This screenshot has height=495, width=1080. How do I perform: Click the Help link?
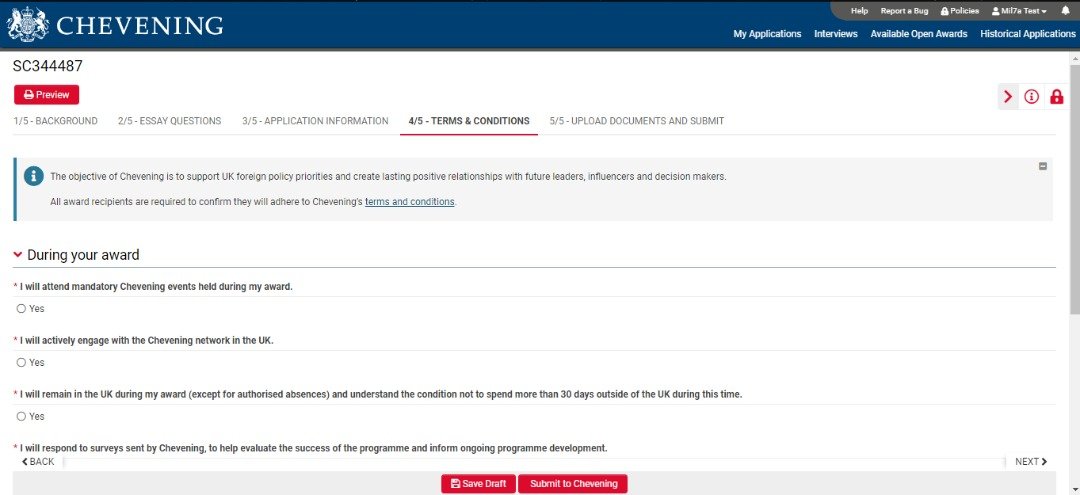[x=860, y=11]
